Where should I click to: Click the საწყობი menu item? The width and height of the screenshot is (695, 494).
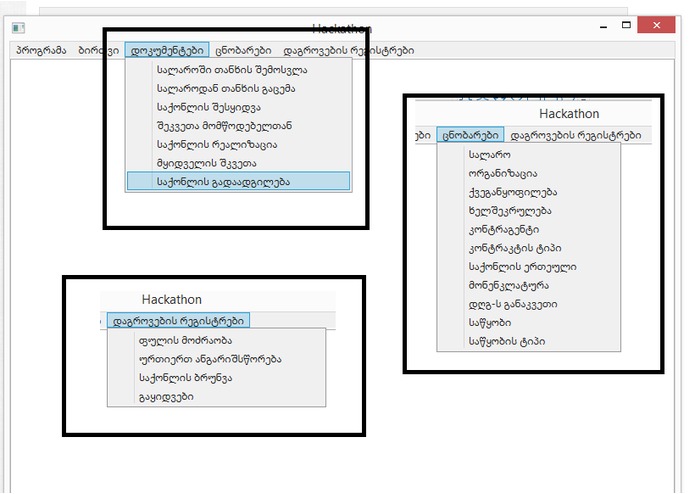[529, 323]
